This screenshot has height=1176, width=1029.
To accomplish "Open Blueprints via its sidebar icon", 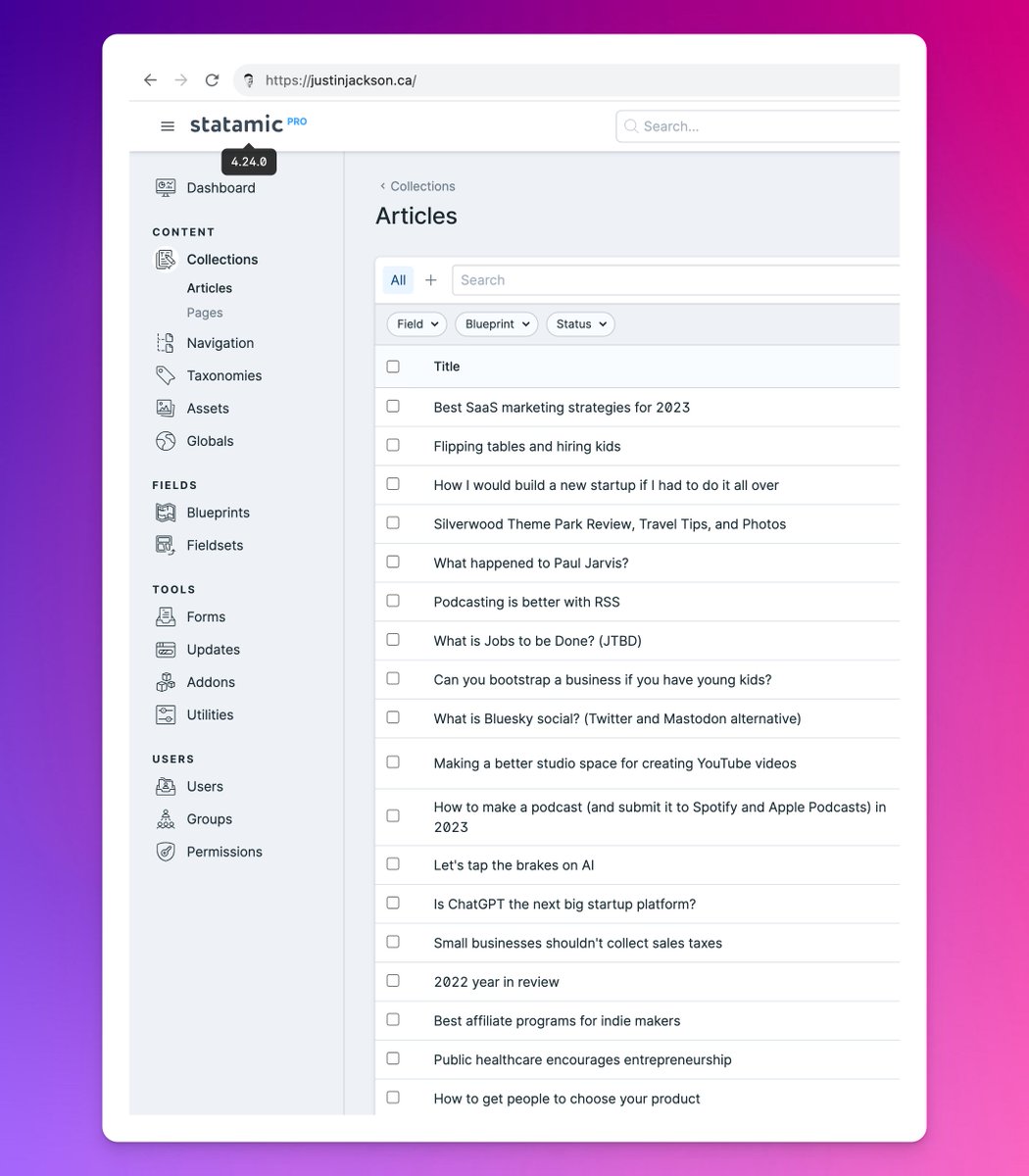I will tap(166, 513).
